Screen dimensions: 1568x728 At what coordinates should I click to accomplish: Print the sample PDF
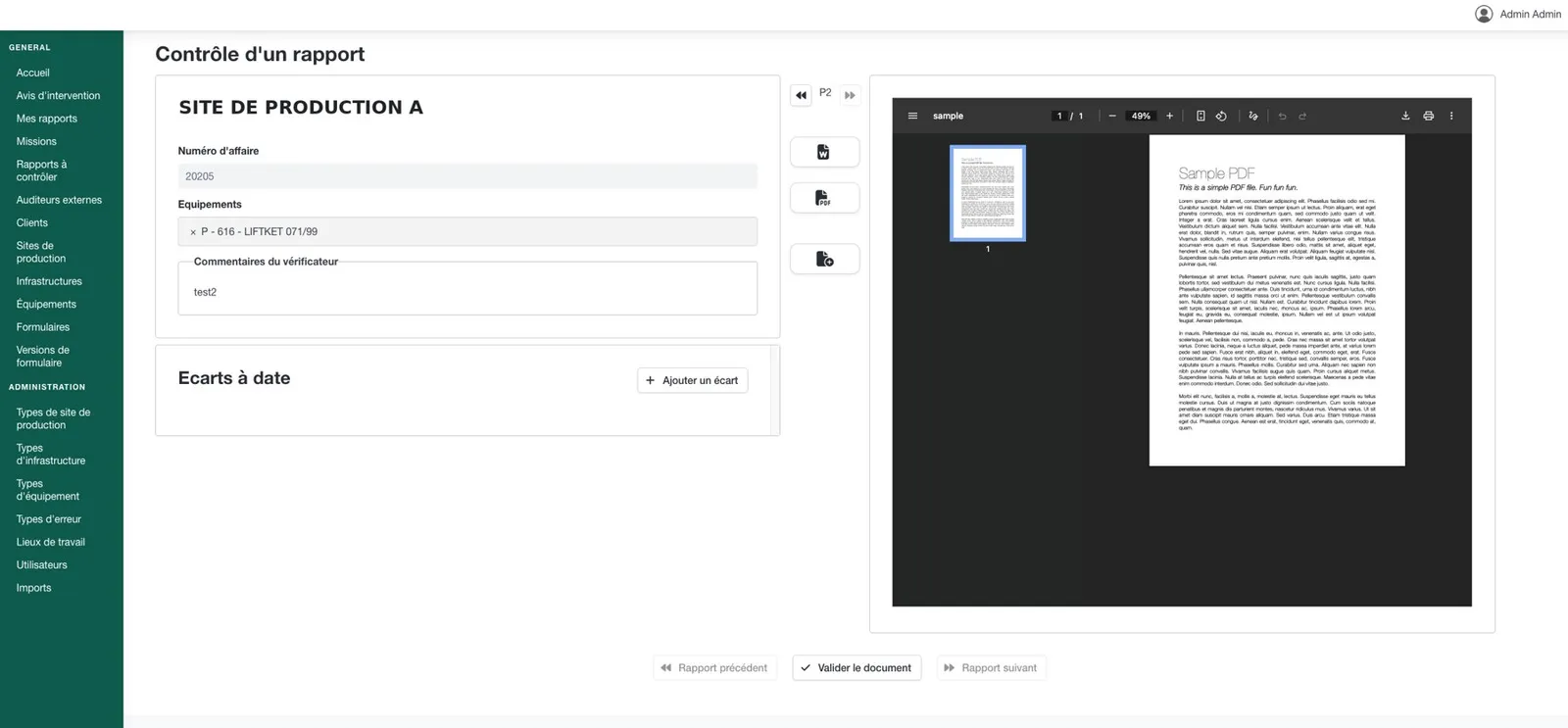1429,116
